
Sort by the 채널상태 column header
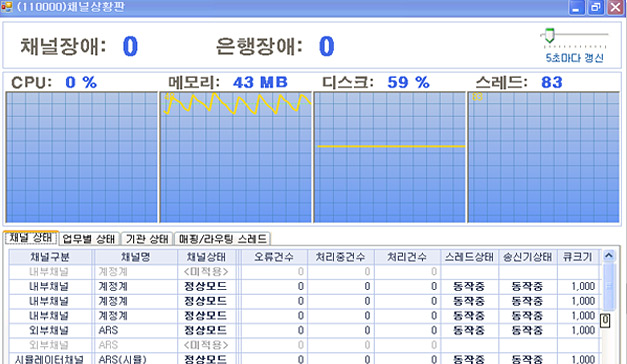[x=206, y=257]
